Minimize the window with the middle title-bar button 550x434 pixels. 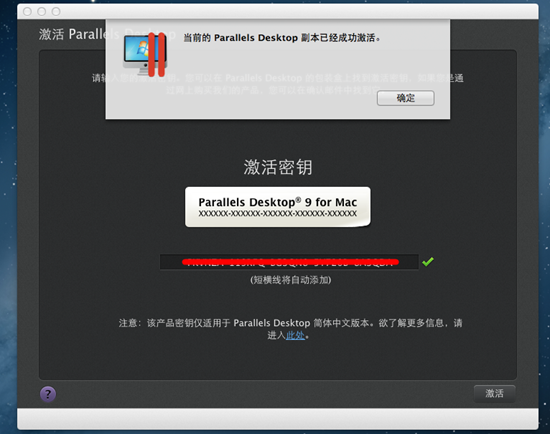(42, 12)
